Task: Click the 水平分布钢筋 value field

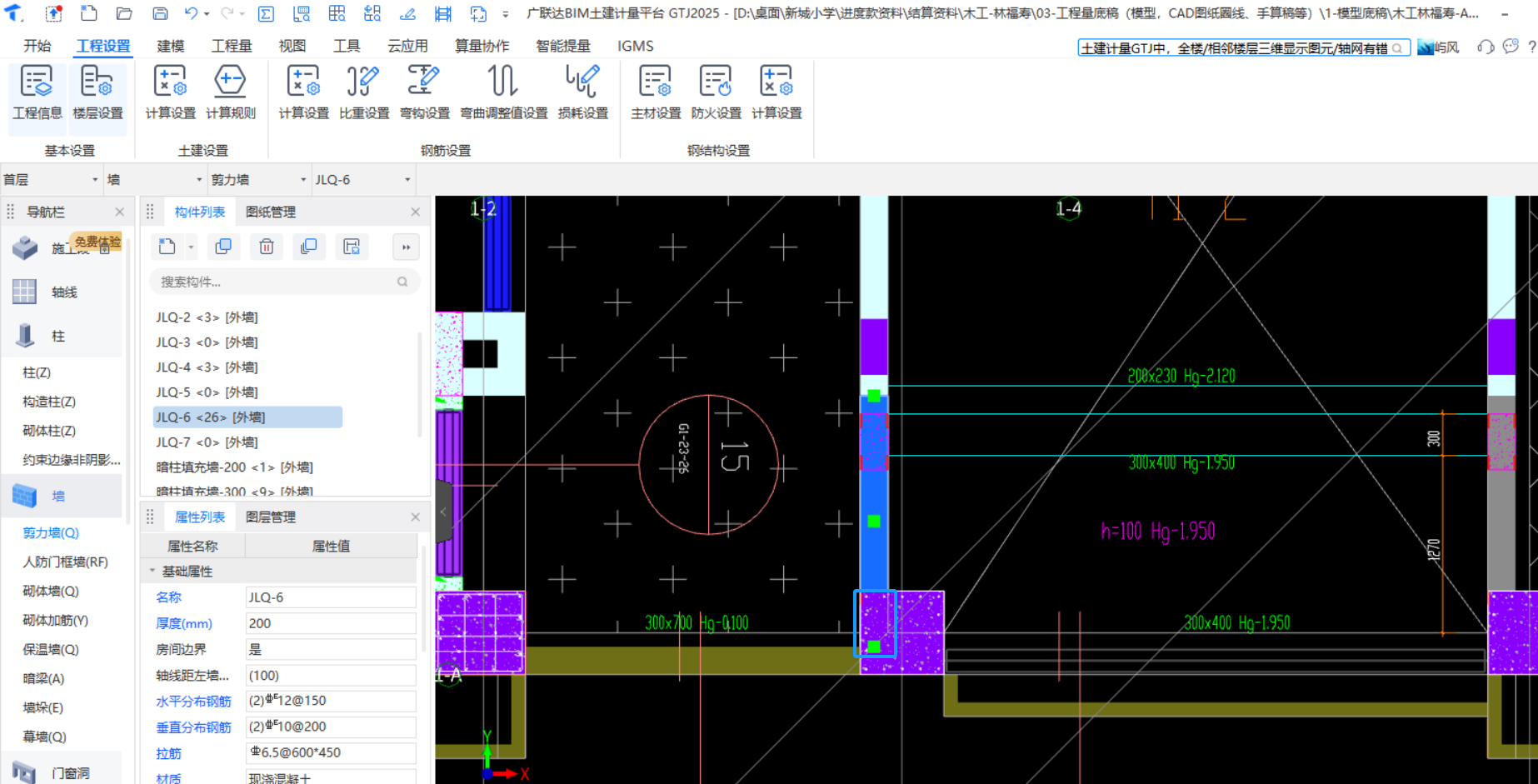Action: pos(331,701)
